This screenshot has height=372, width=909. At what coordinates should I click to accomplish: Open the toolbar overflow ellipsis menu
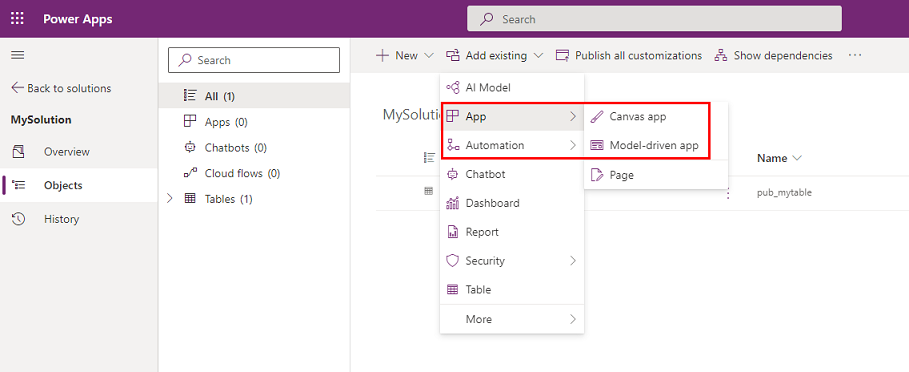pos(855,56)
